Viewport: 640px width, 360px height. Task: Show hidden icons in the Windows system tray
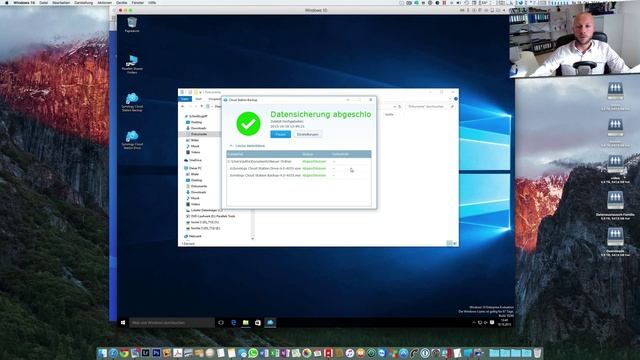point(474,322)
